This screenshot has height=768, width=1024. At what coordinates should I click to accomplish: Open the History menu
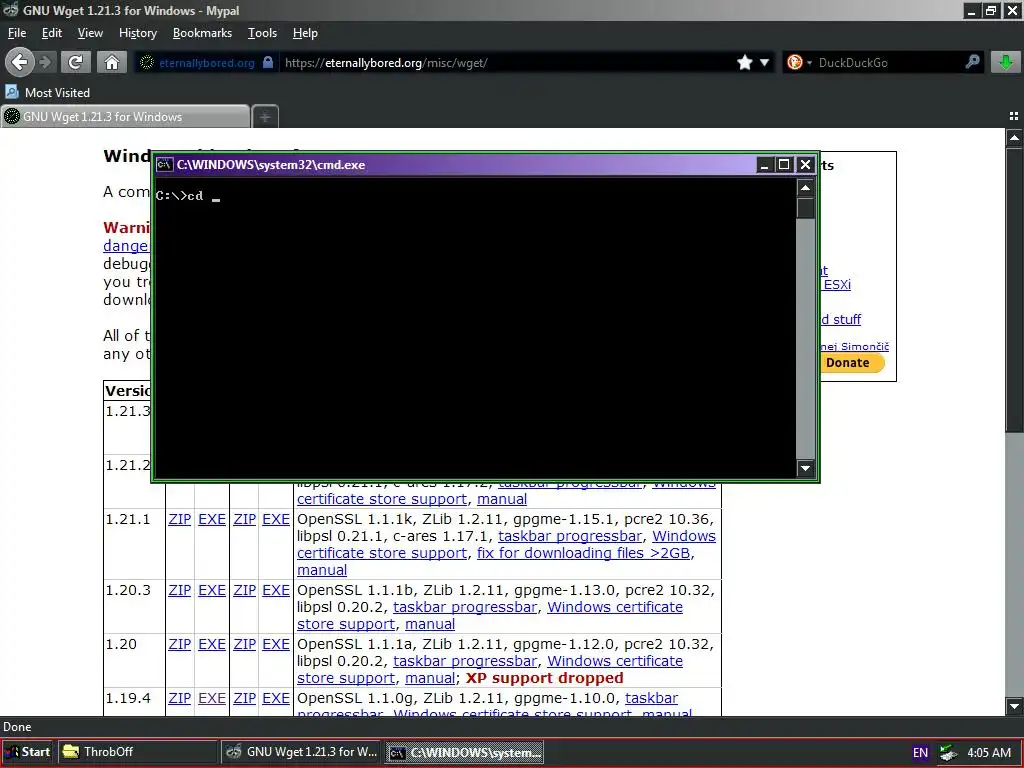point(138,33)
